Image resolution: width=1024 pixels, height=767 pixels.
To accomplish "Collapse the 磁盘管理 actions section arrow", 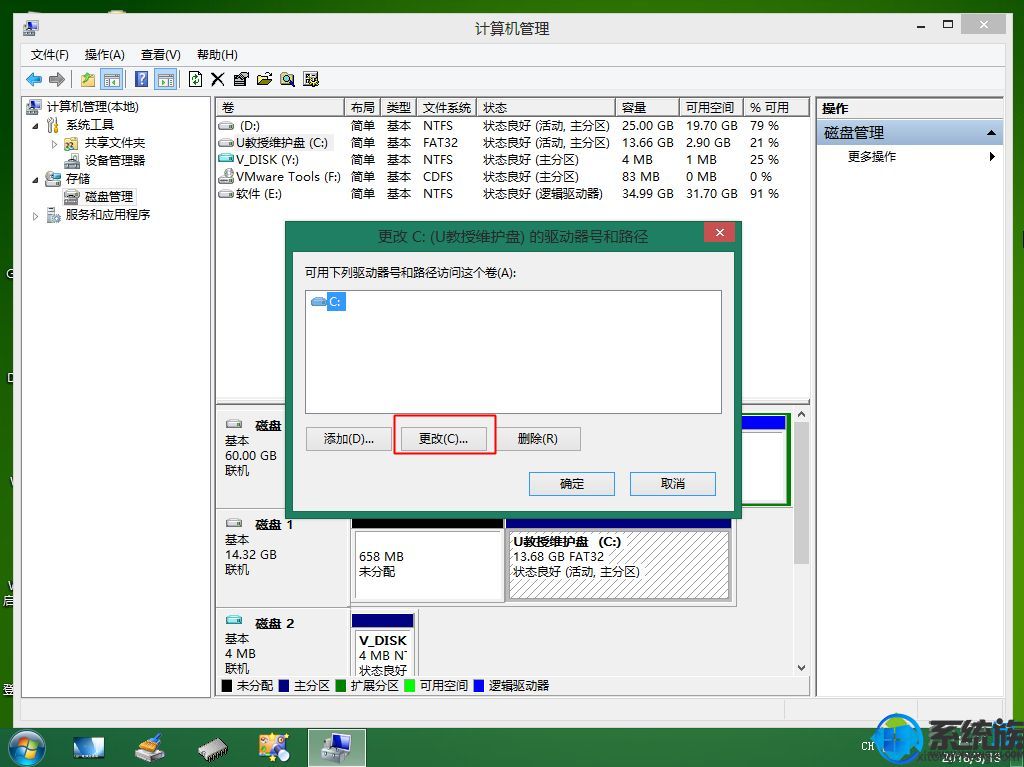I will coord(991,133).
